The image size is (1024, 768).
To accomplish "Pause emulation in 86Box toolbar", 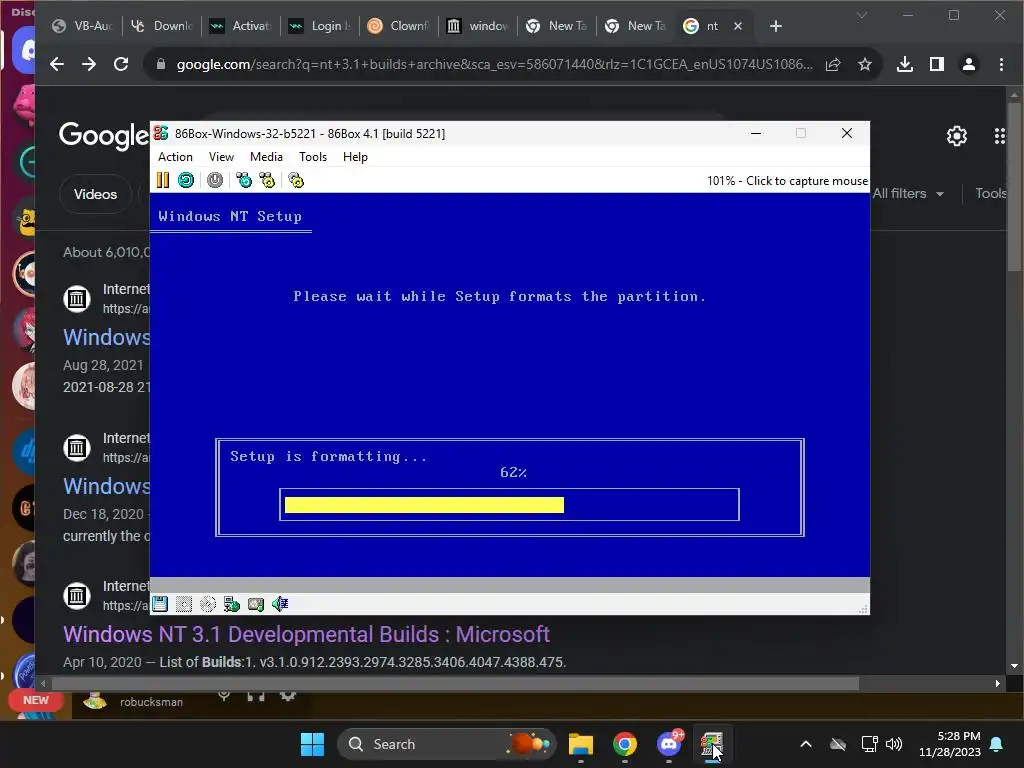I will pos(163,180).
